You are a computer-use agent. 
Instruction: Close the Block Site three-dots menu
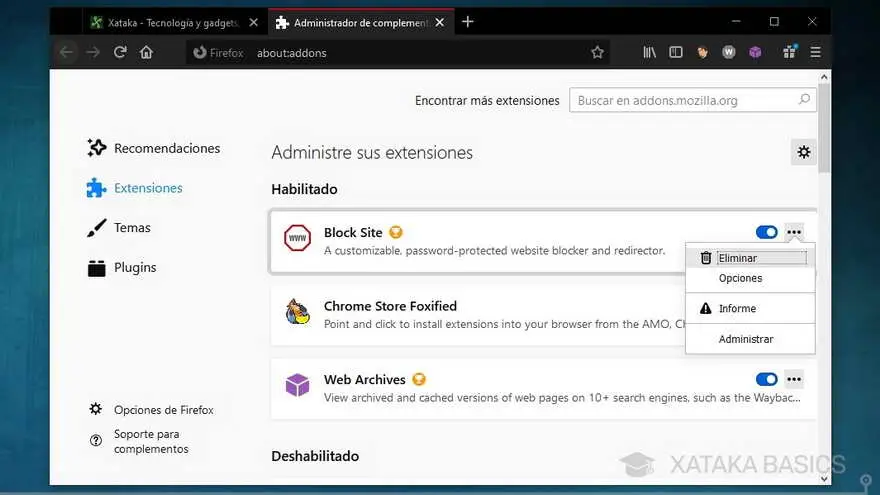pyautogui.click(x=794, y=232)
